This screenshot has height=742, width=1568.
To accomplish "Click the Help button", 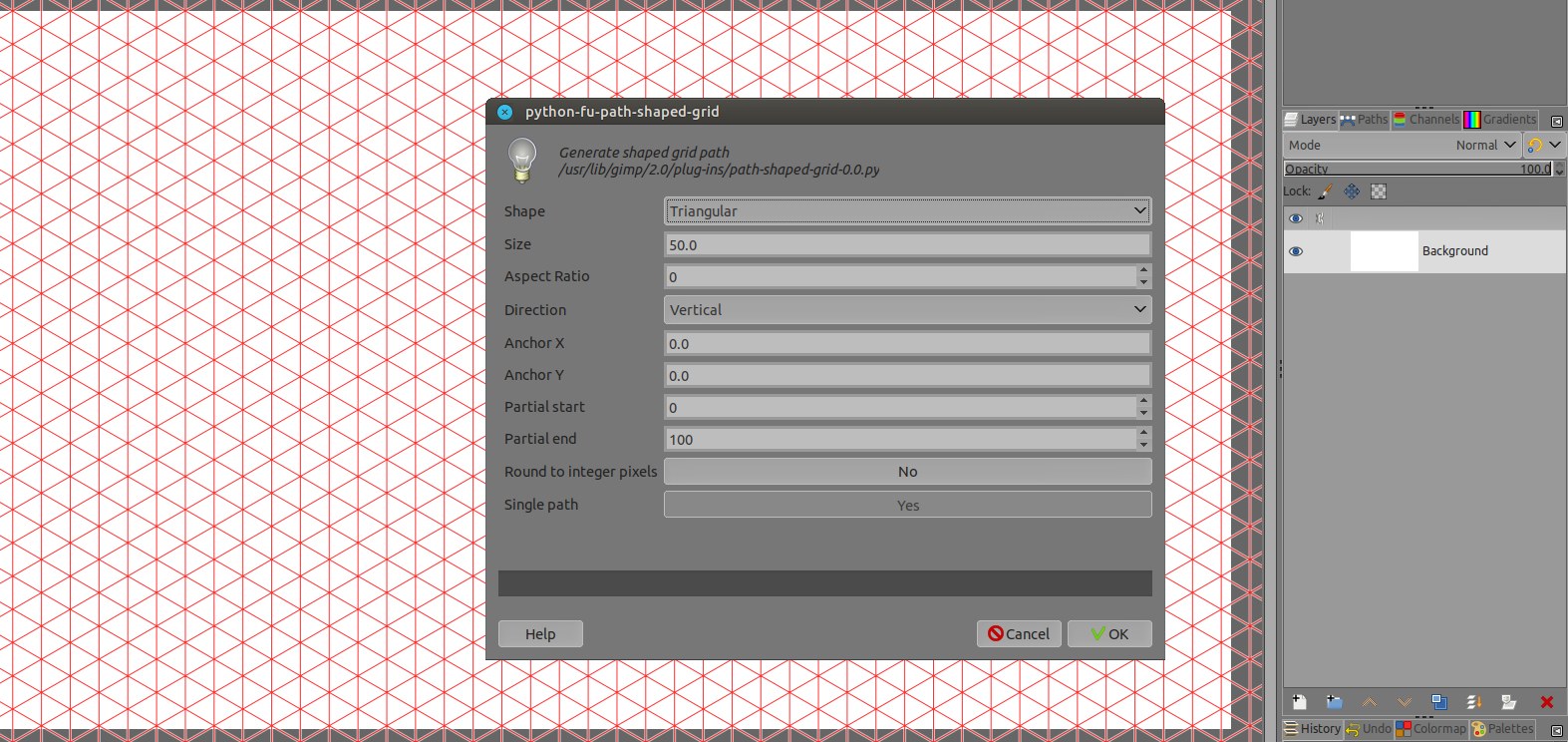I will [x=540, y=634].
